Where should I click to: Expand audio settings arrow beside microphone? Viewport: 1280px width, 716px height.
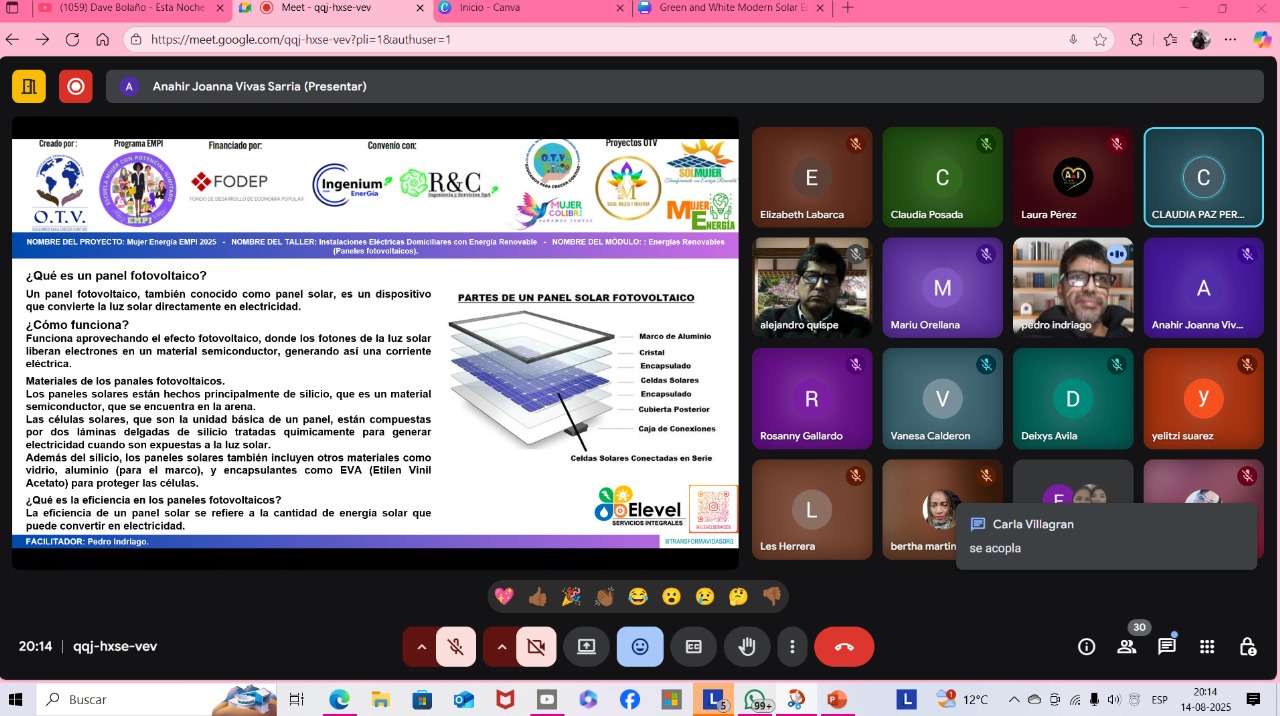point(421,647)
